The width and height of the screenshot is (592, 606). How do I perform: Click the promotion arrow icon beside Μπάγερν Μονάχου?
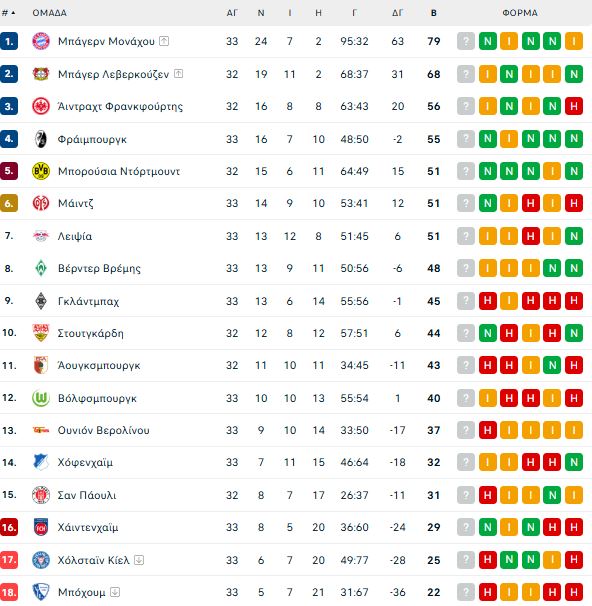pyautogui.click(x=164, y=41)
